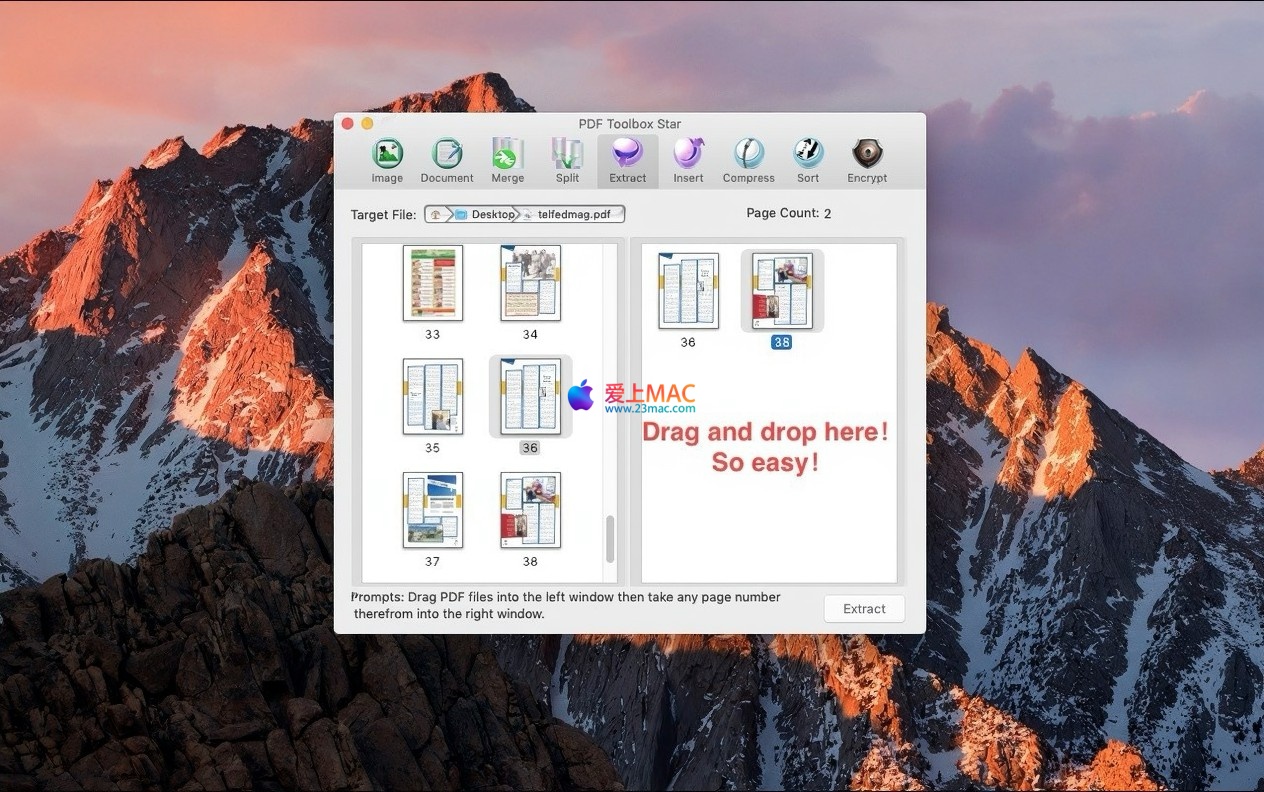The image size is (1264, 792).
Task: Select page 33 thumbnail in left pane
Action: coord(433,283)
